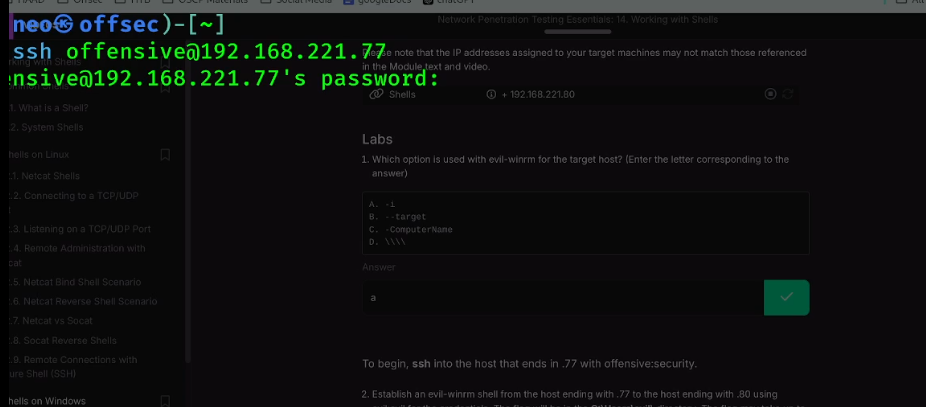
Task: Click answer option 'C. -ComputerName'
Action: coord(410,229)
